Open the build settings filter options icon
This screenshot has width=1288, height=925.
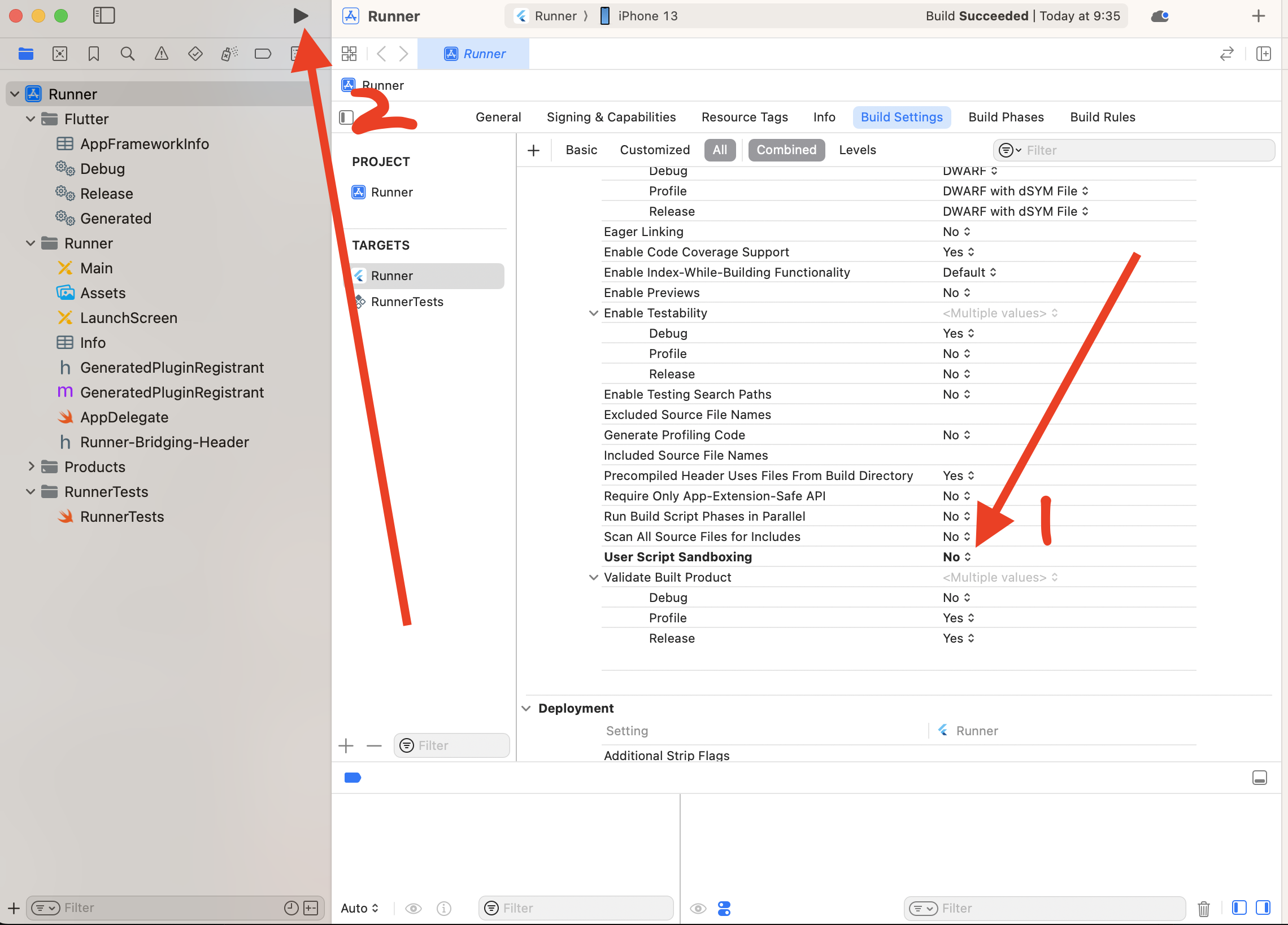click(1009, 150)
